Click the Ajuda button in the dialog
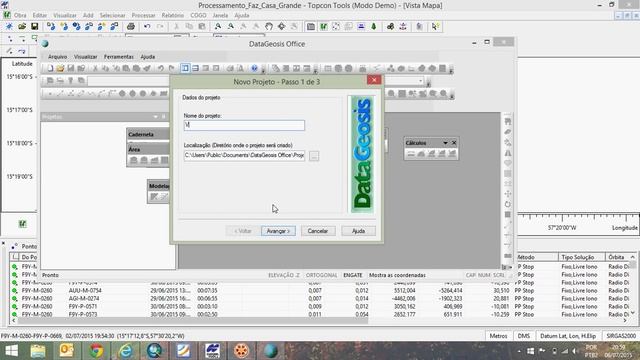The image size is (640, 360). pos(358,231)
